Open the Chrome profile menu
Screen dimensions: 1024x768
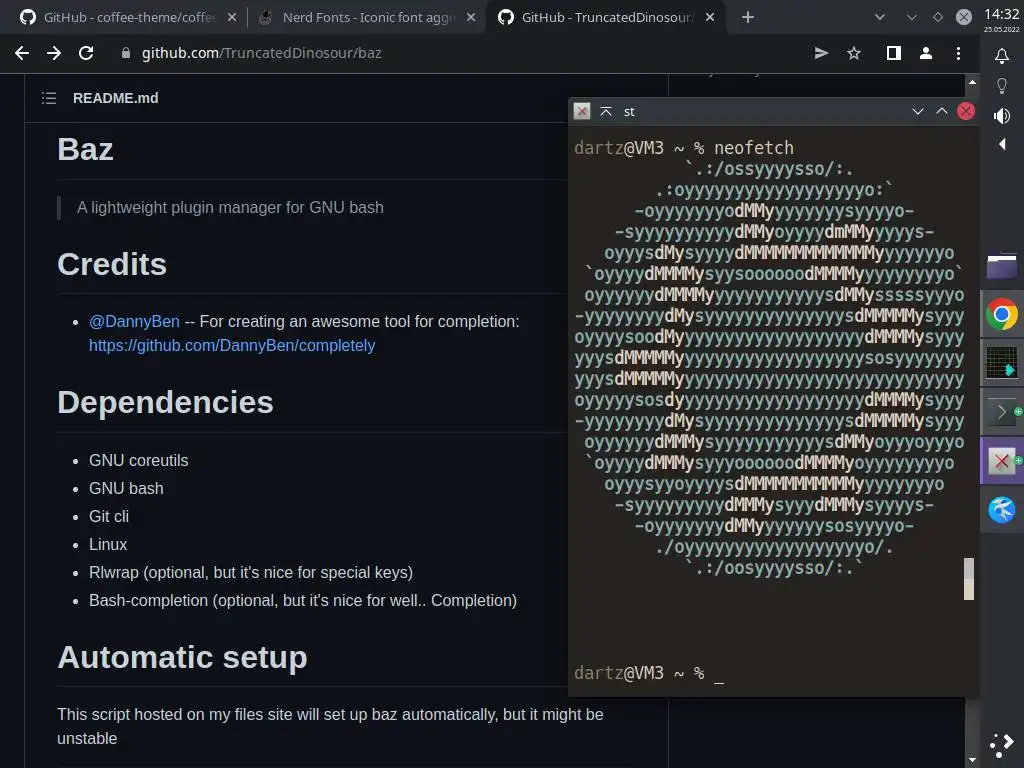coord(926,54)
